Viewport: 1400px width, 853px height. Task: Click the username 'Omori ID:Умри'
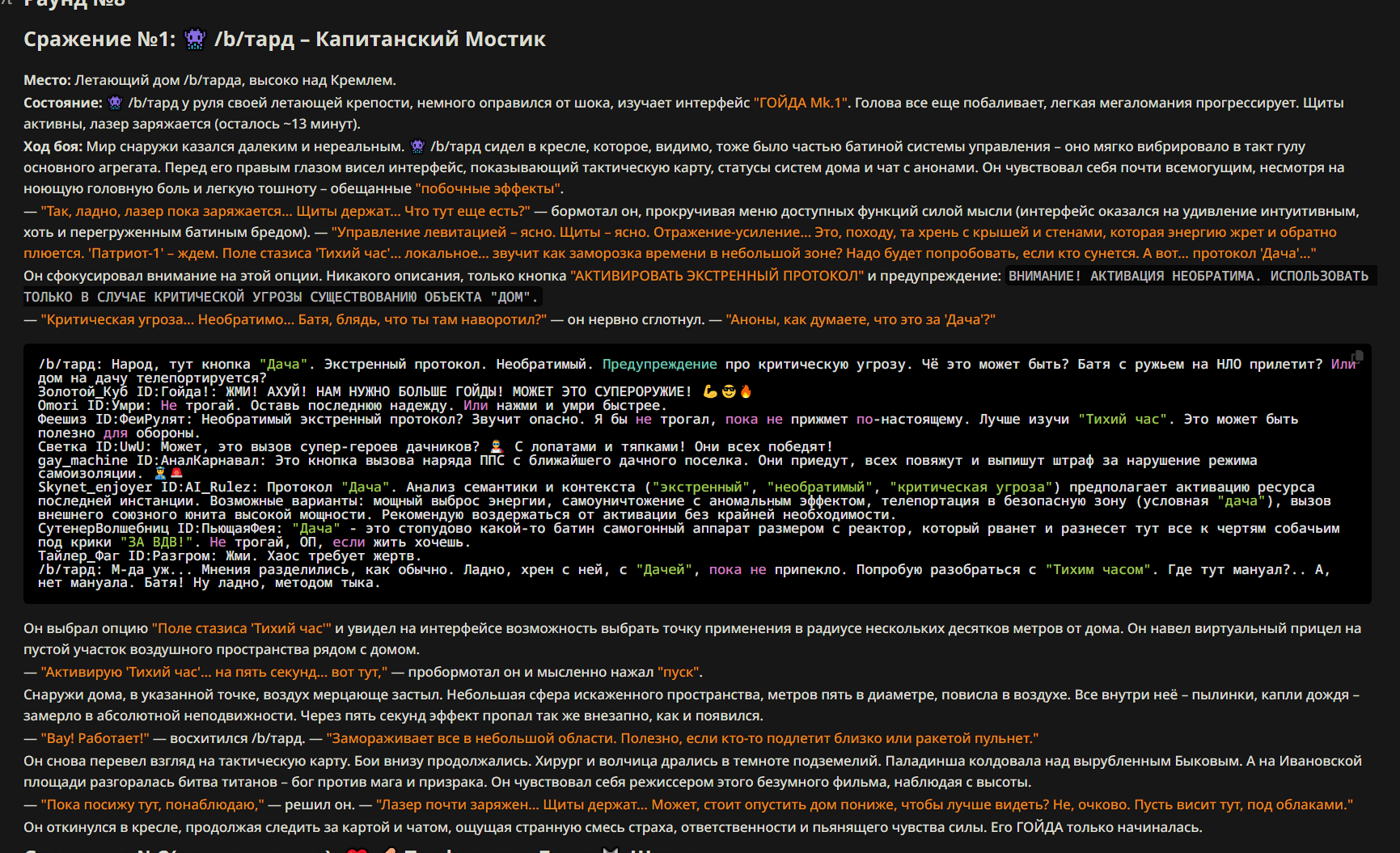91,405
